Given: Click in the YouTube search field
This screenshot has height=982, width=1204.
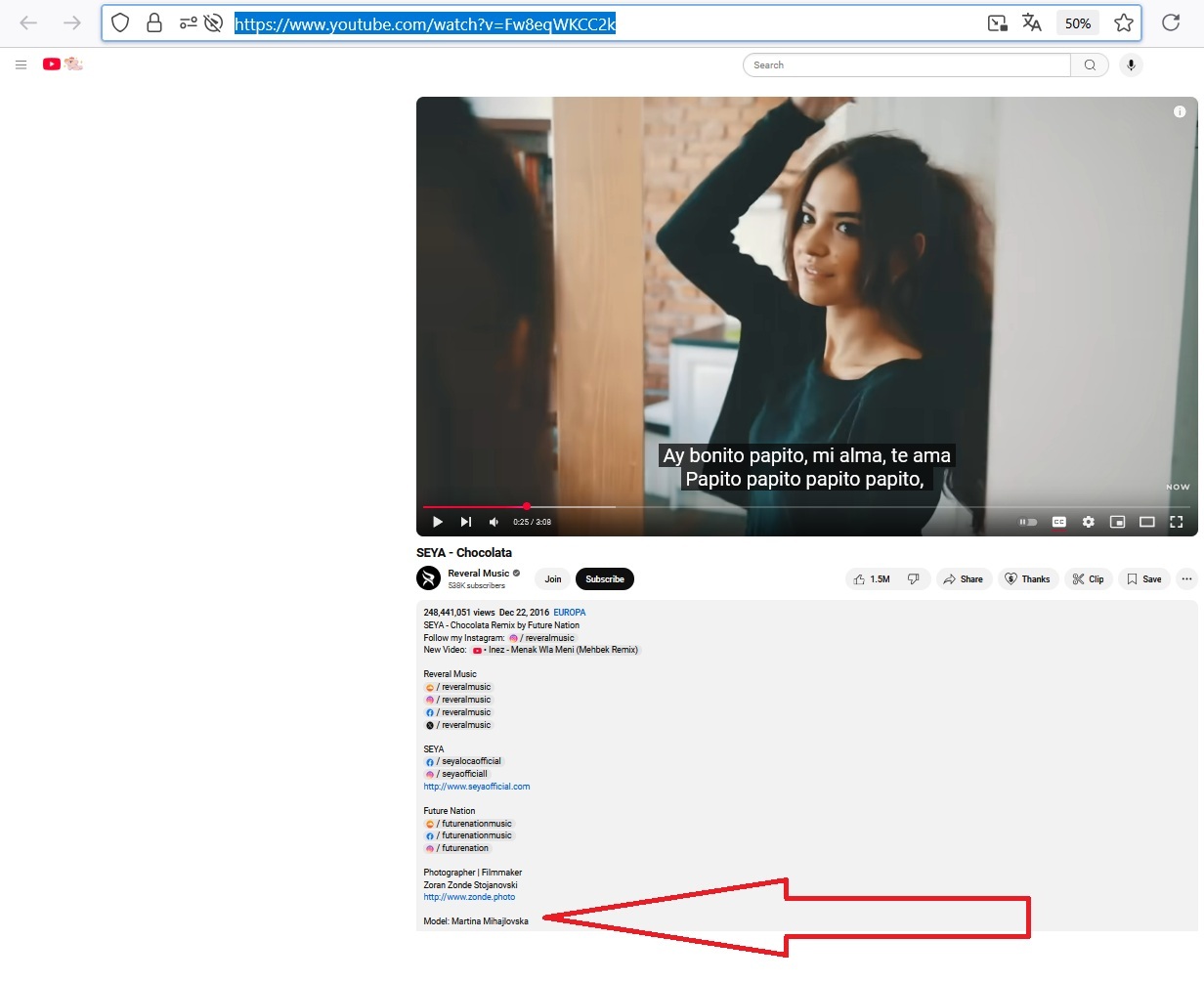Looking at the screenshot, I should [x=907, y=65].
